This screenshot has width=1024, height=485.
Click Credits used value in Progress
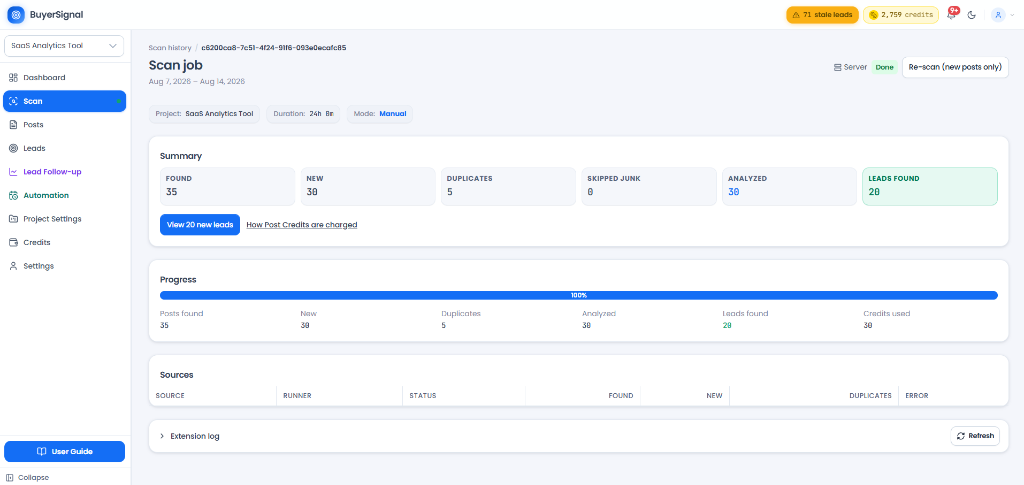coord(868,325)
